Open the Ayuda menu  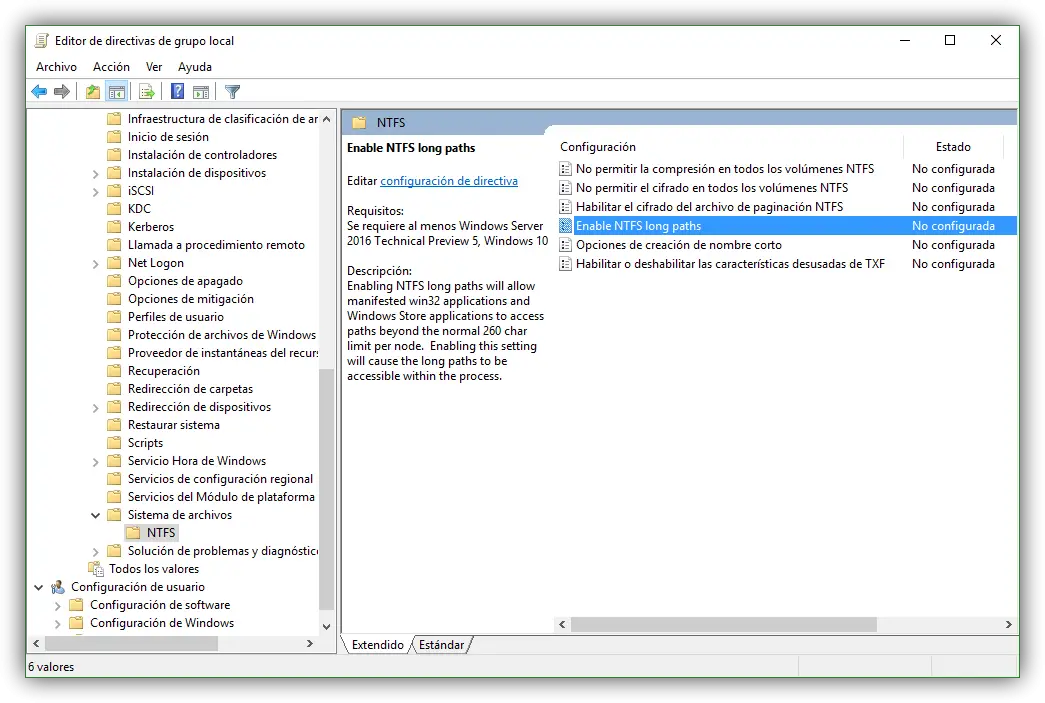tap(195, 67)
